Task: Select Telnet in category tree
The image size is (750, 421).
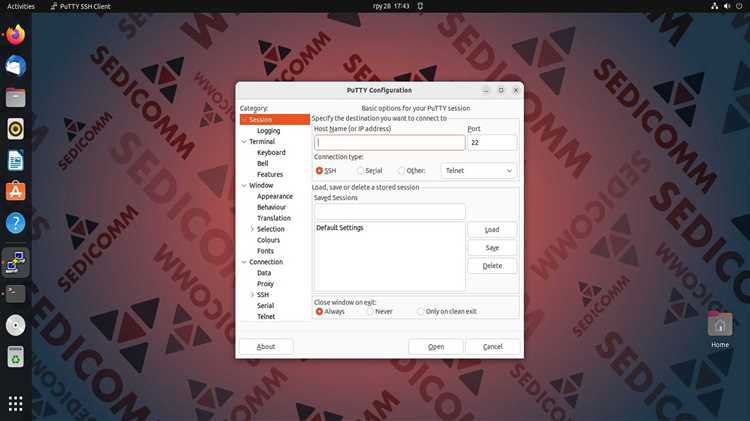Action: tap(266, 317)
